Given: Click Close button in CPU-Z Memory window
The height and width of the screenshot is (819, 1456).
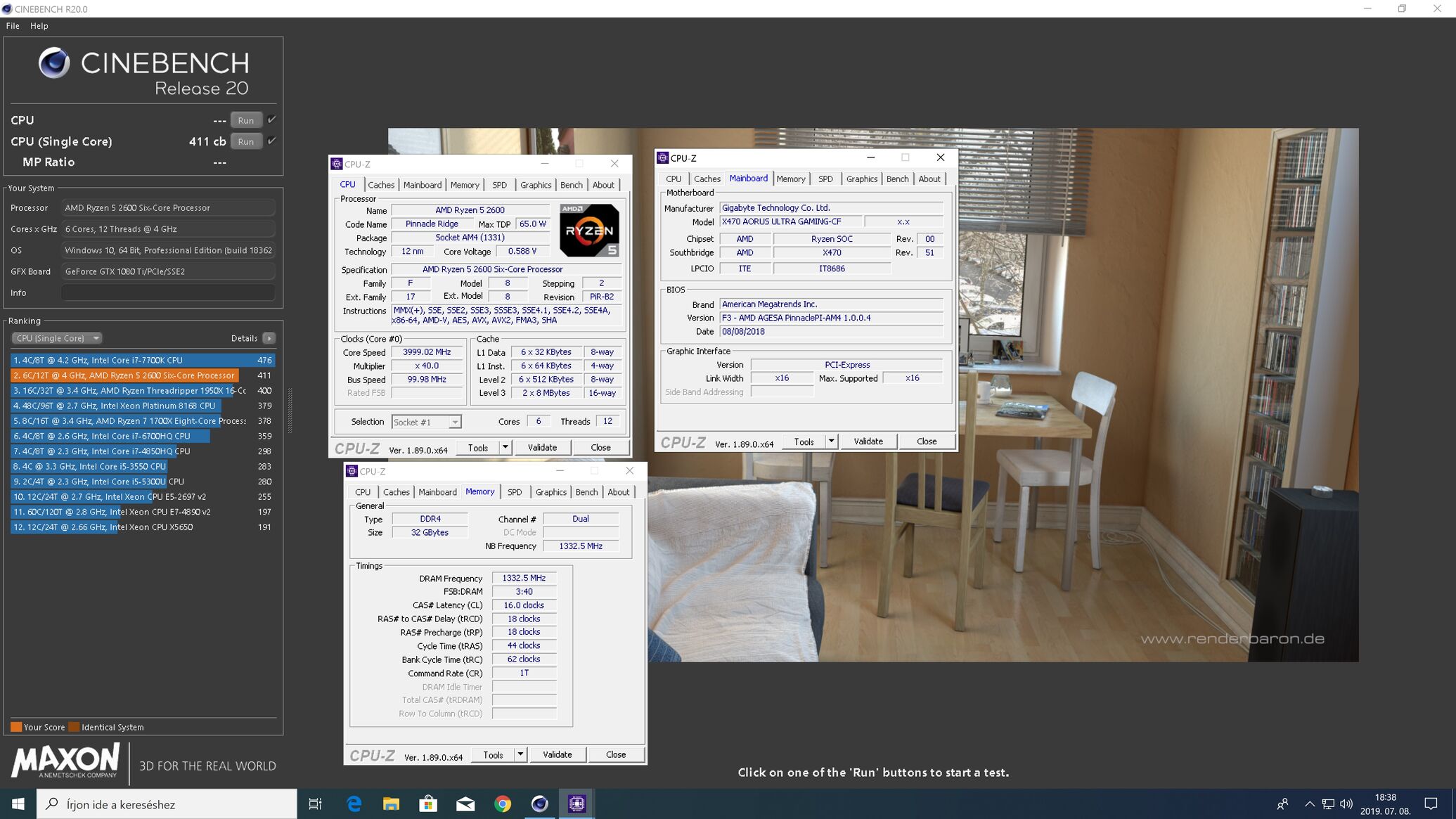Looking at the screenshot, I should pos(616,754).
